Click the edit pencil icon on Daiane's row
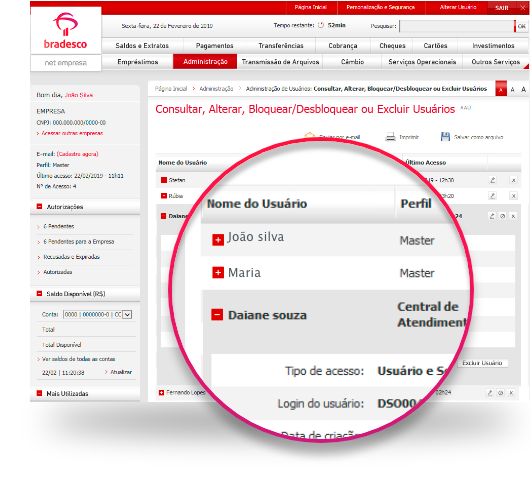 point(492,216)
